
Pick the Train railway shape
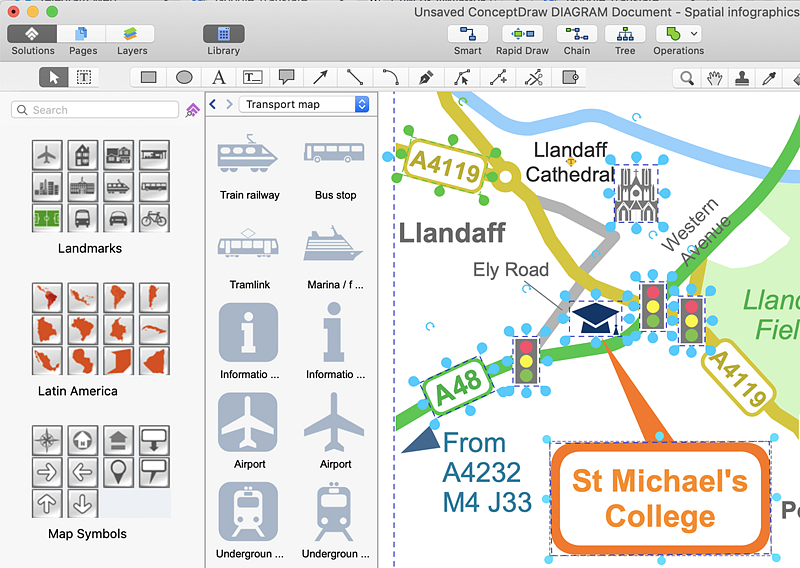(x=247, y=153)
